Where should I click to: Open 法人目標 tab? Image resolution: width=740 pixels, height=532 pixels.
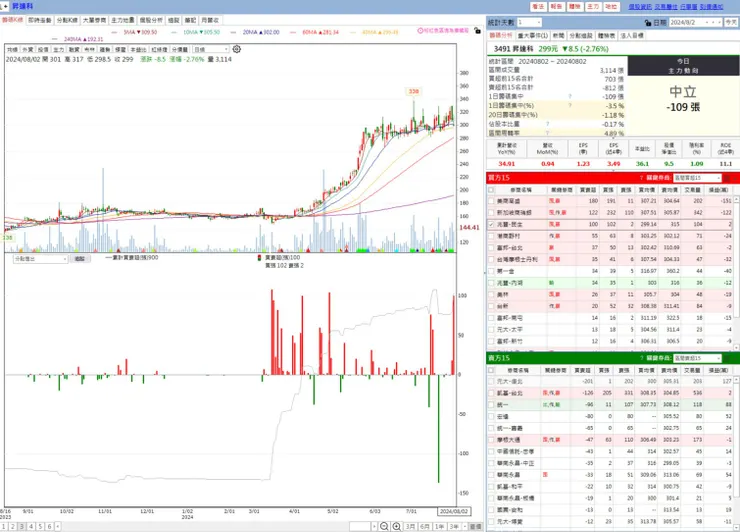click(631, 35)
